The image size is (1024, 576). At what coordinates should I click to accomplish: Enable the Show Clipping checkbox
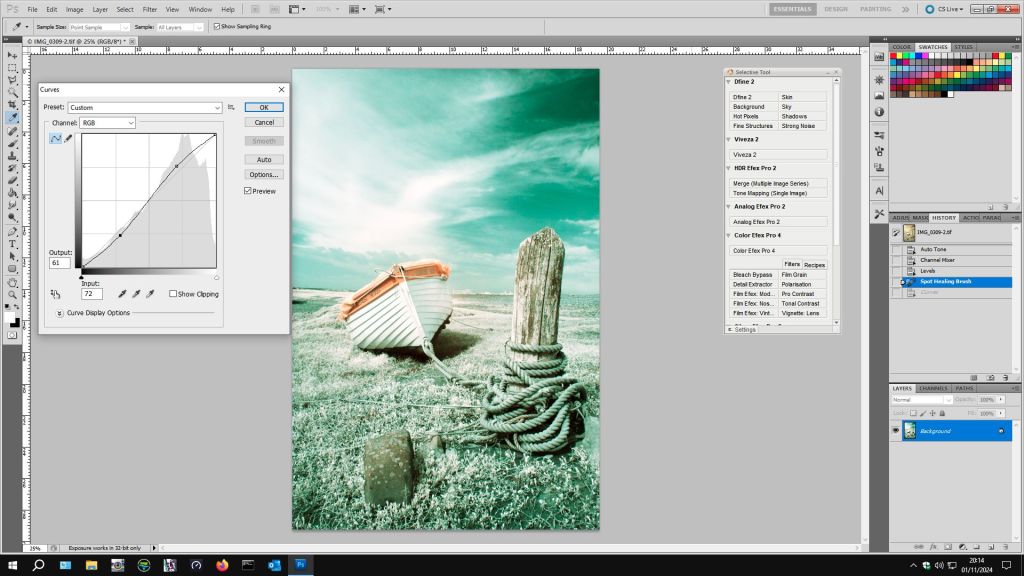click(x=173, y=294)
